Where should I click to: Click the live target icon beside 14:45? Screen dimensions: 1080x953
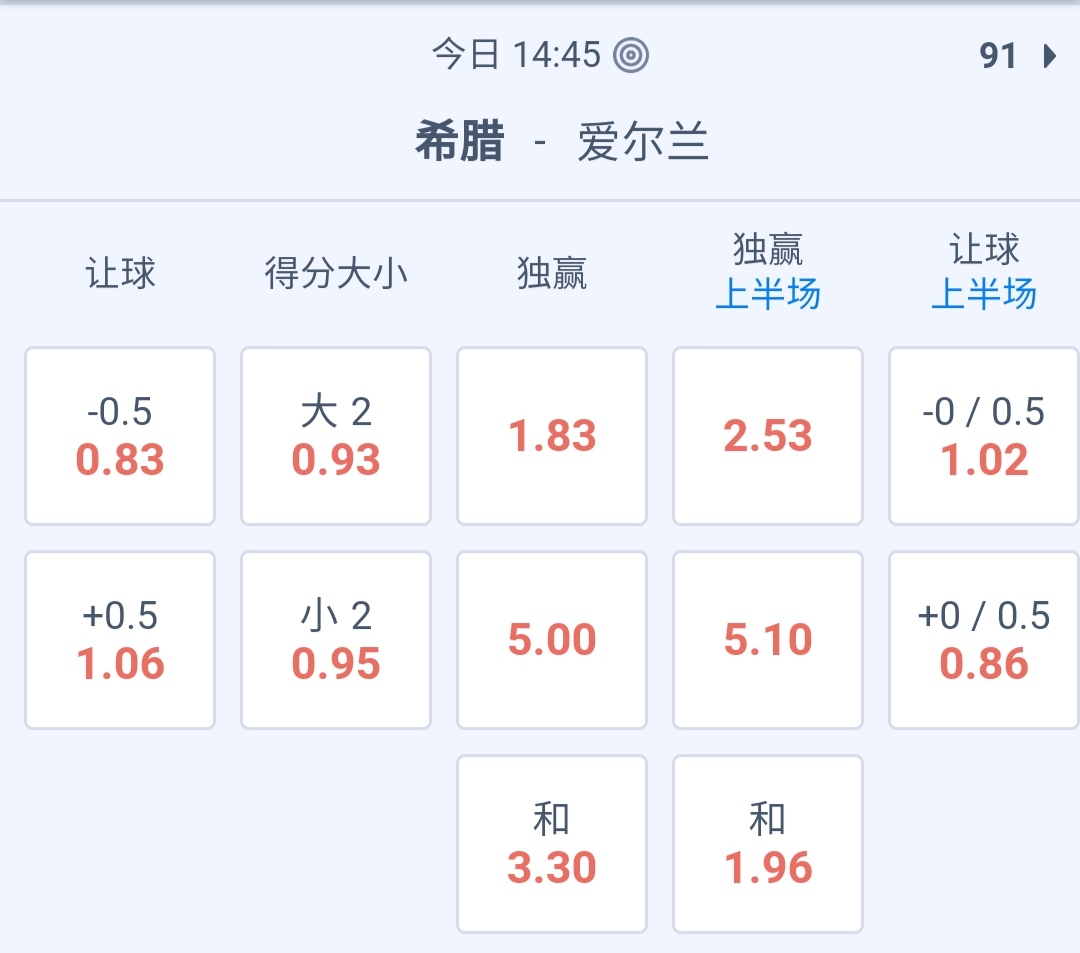[x=631, y=55]
